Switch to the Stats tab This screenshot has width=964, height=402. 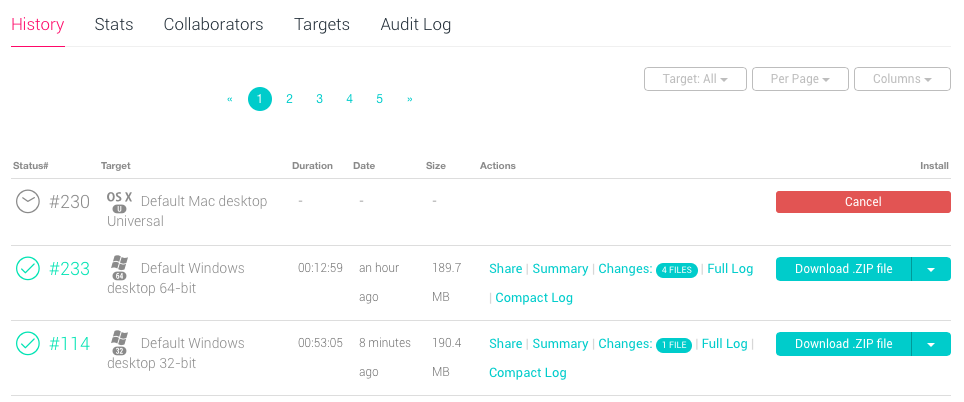pyautogui.click(x=114, y=24)
